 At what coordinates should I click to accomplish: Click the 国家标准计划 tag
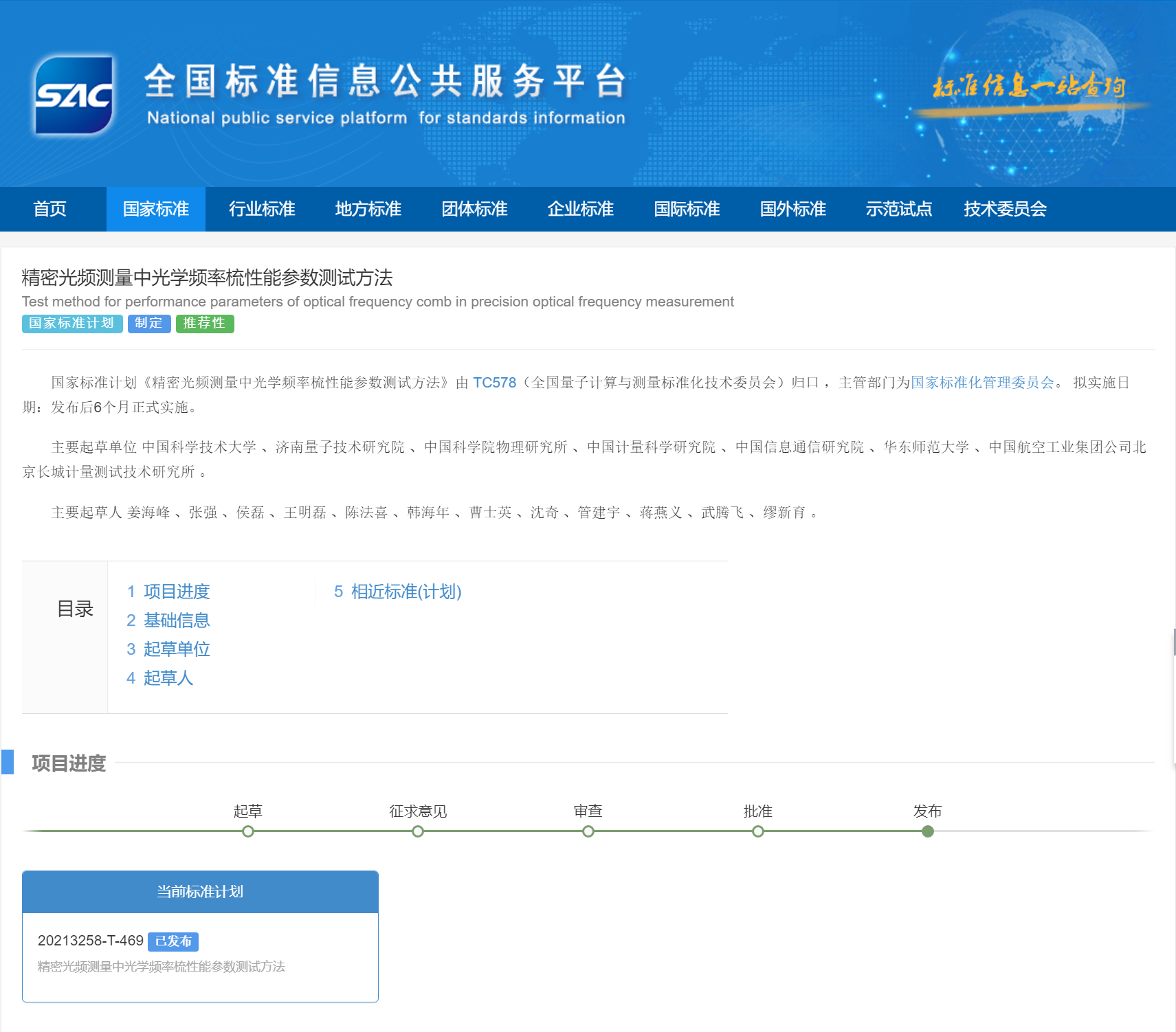click(72, 324)
